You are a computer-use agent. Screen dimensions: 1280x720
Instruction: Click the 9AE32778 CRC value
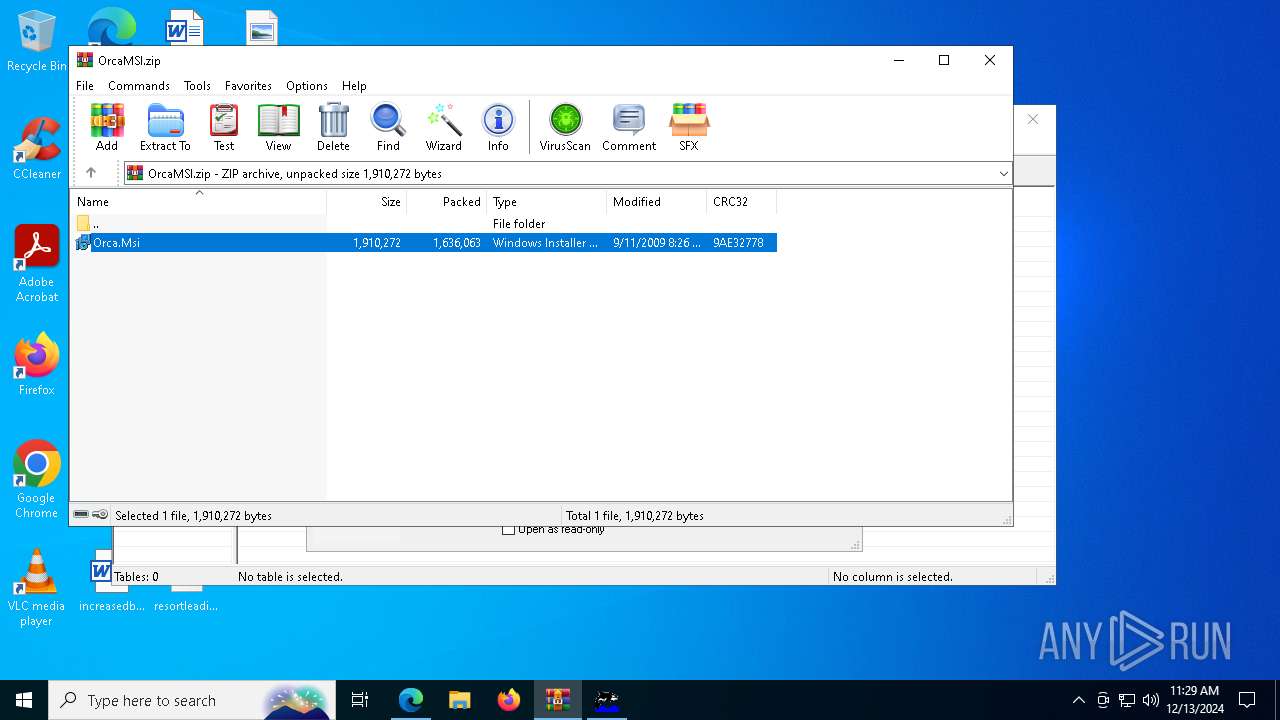738,243
